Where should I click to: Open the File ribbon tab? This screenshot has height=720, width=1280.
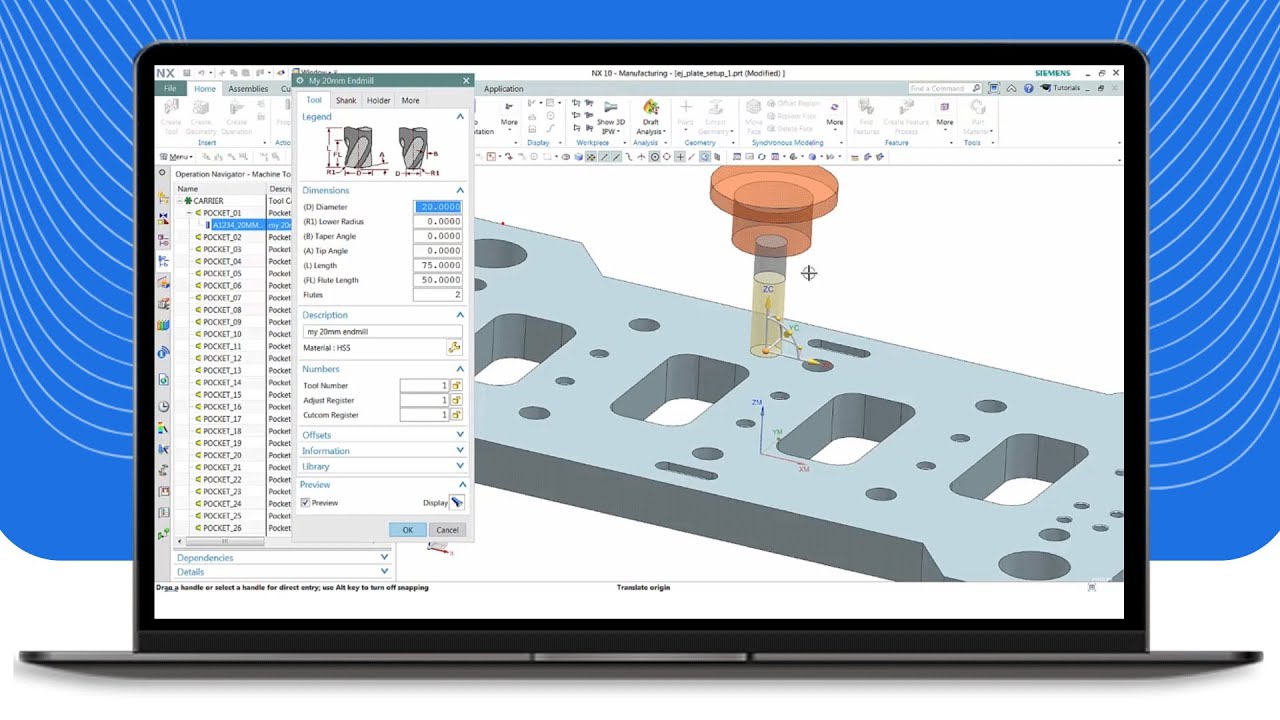pos(171,88)
